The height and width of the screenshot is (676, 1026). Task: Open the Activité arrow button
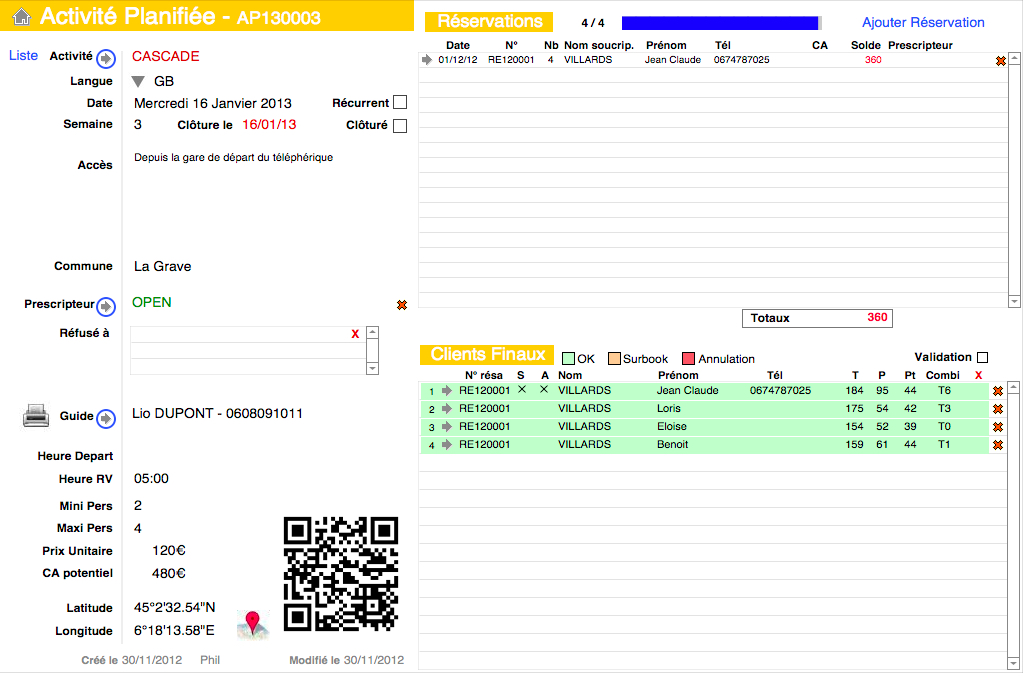[x=106, y=59]
